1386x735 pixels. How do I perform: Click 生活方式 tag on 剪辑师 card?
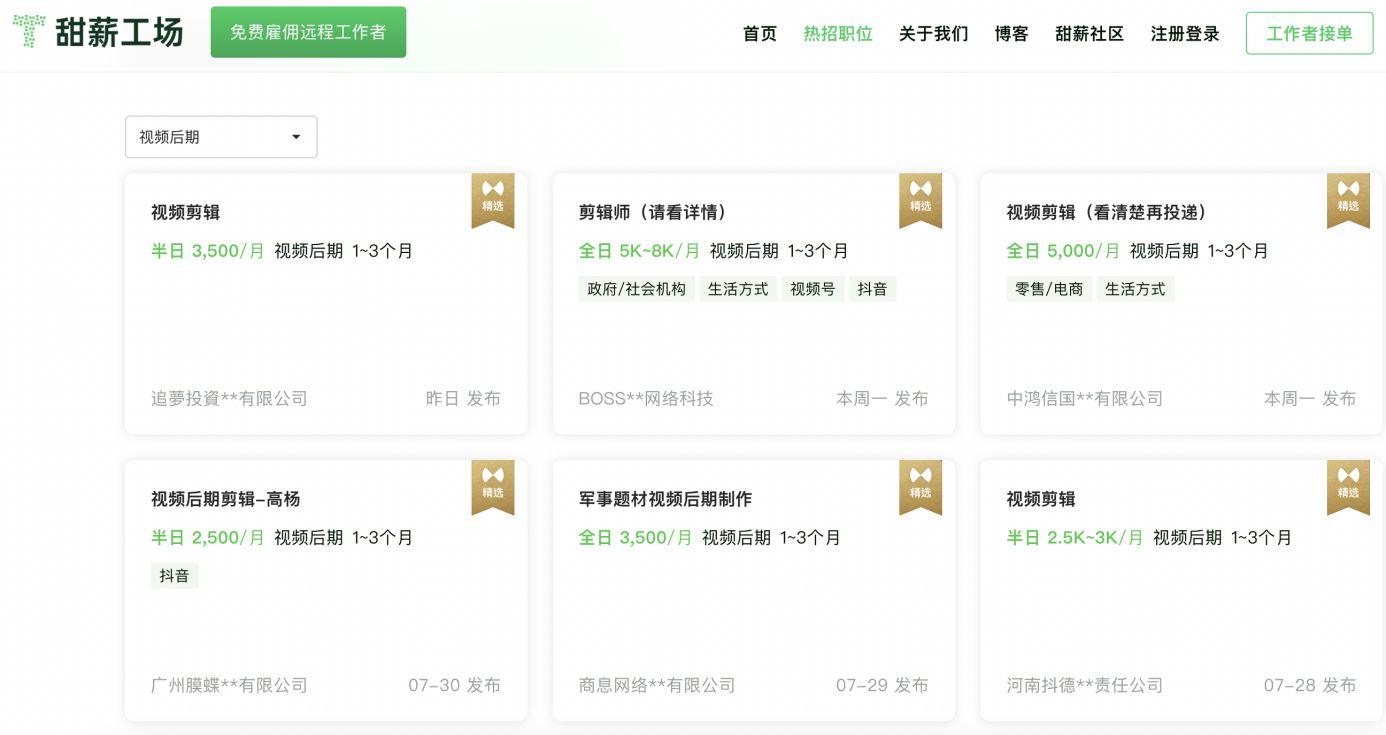[738, 289]
